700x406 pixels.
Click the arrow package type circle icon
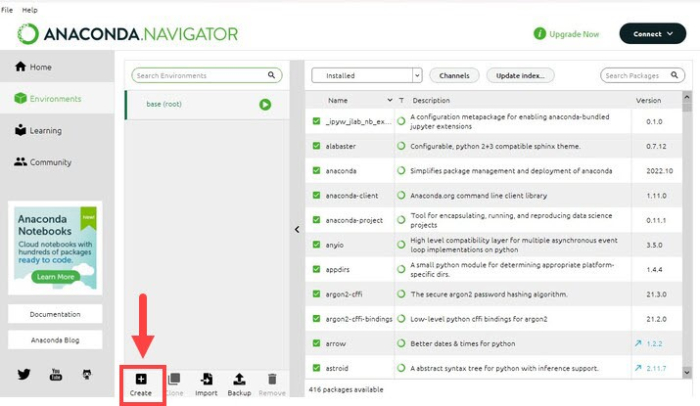coord(401,343)
